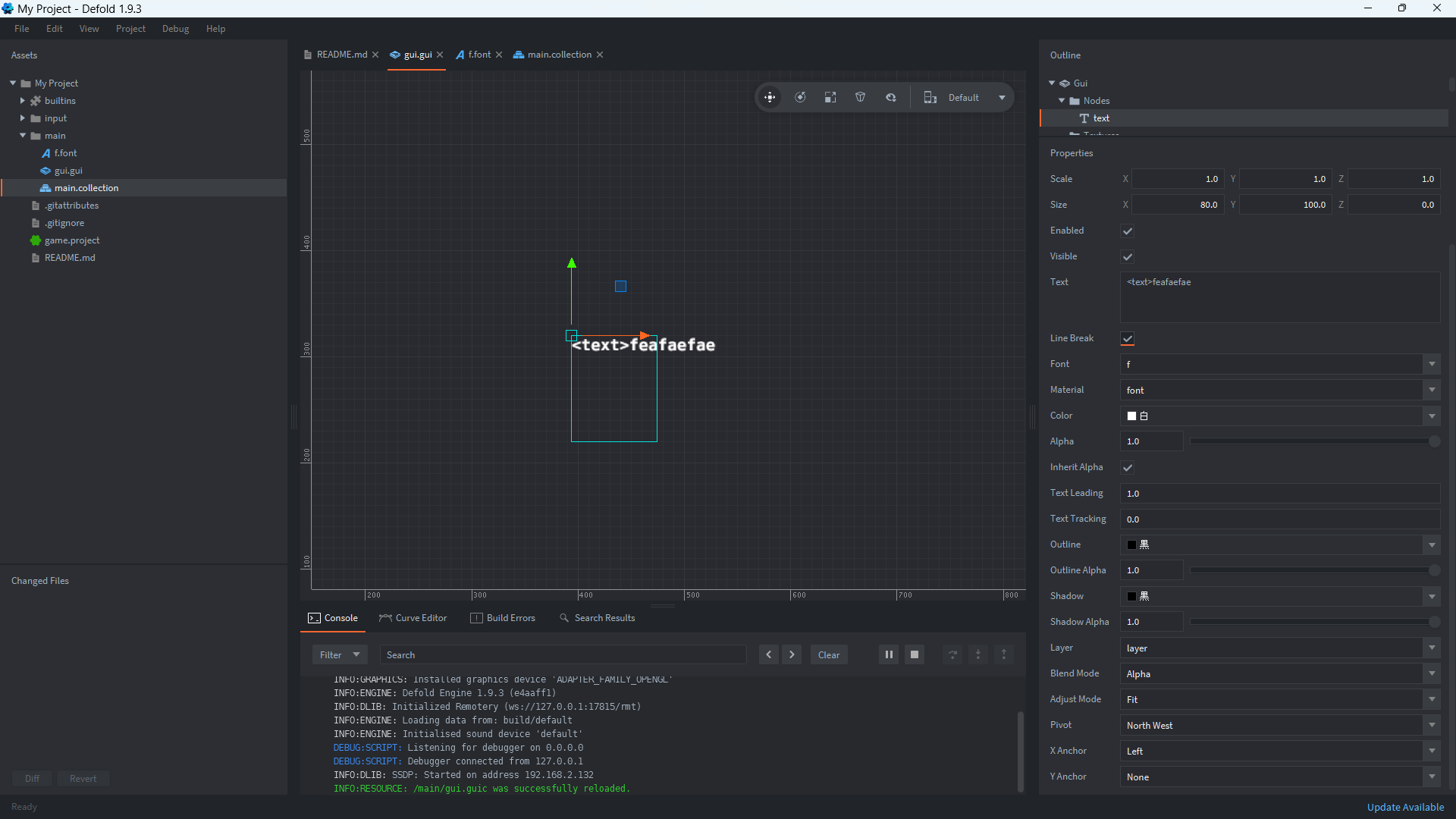The image size is (1456, 819).
Task: Disable the Inherit Alpha checkbox
Action: pos(1128,468)
